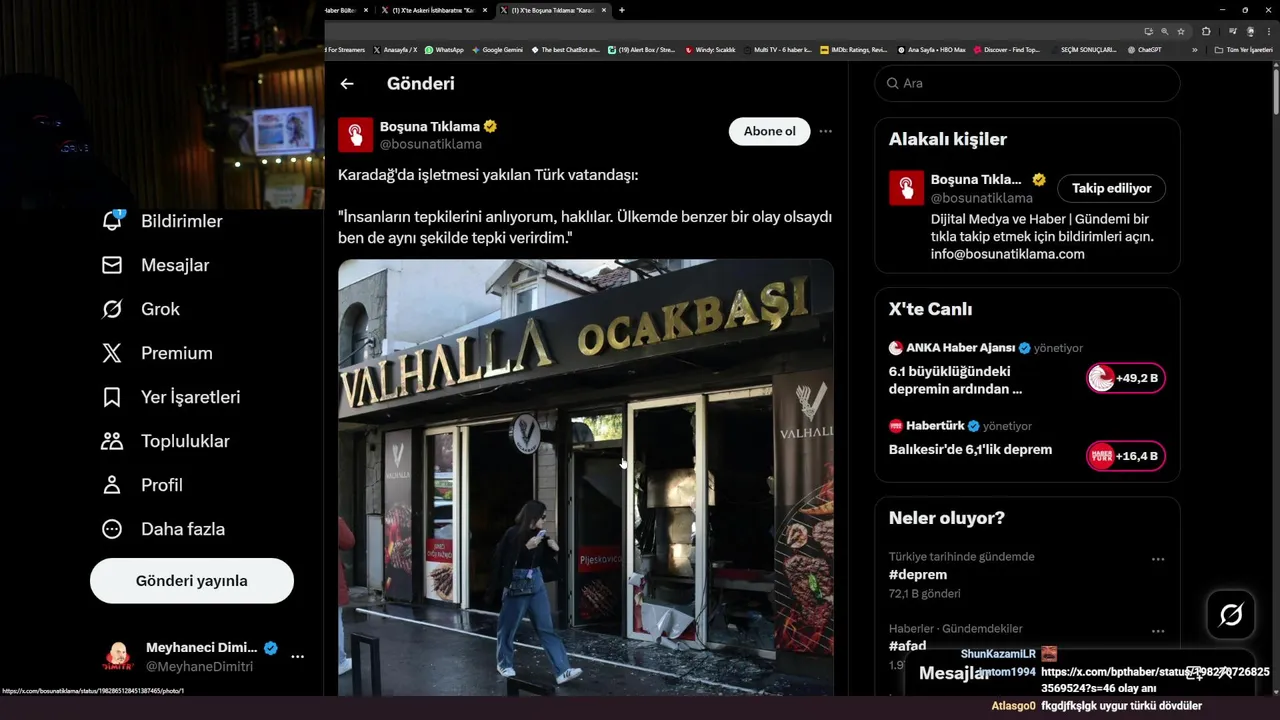Open Anasayfa / X bookmark
This screenshot has height=720, width=1280.
(x=396, y=49)
